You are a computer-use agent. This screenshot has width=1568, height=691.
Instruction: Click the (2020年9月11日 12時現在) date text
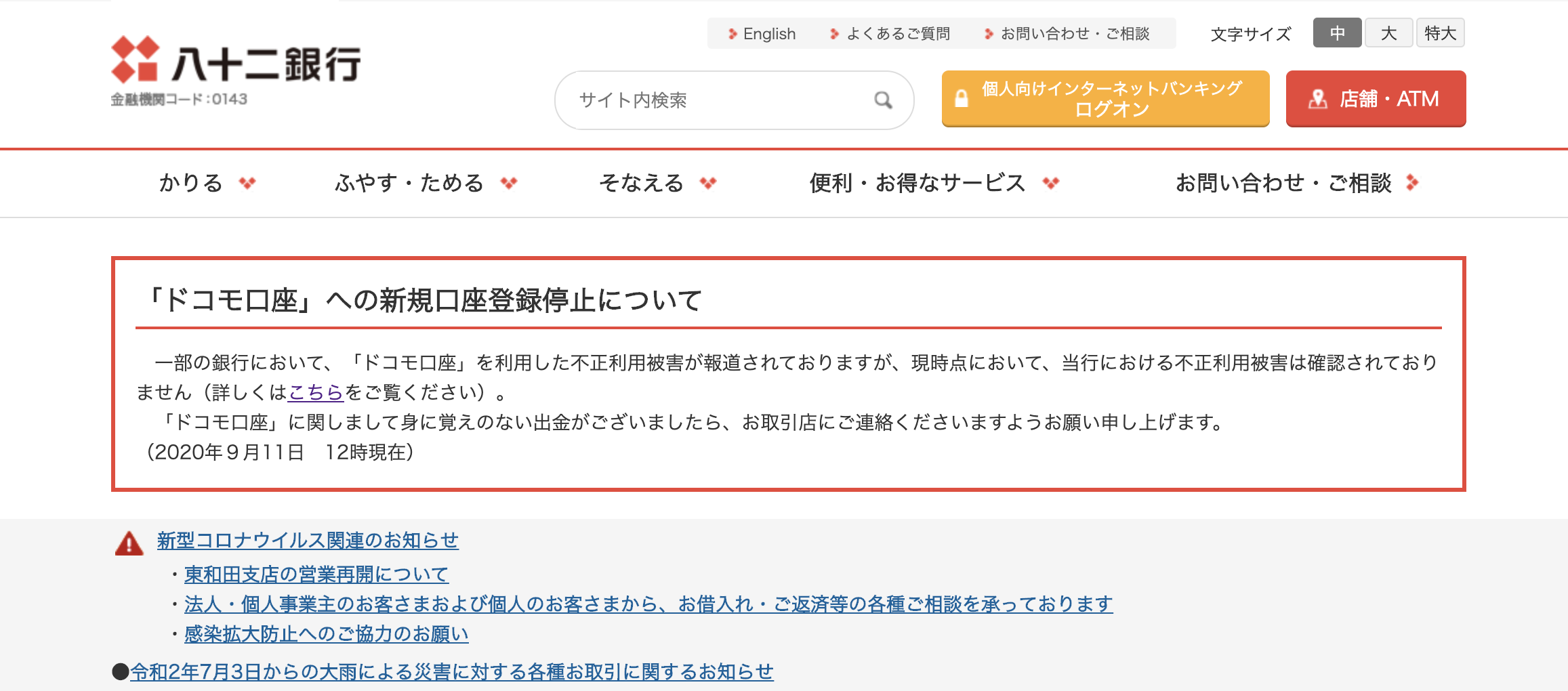coord(279,452)
